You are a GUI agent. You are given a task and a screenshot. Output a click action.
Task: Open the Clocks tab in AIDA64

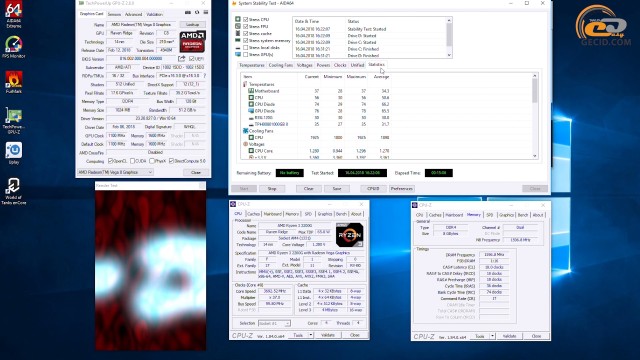pyautogui.click(x=340, y=65)
